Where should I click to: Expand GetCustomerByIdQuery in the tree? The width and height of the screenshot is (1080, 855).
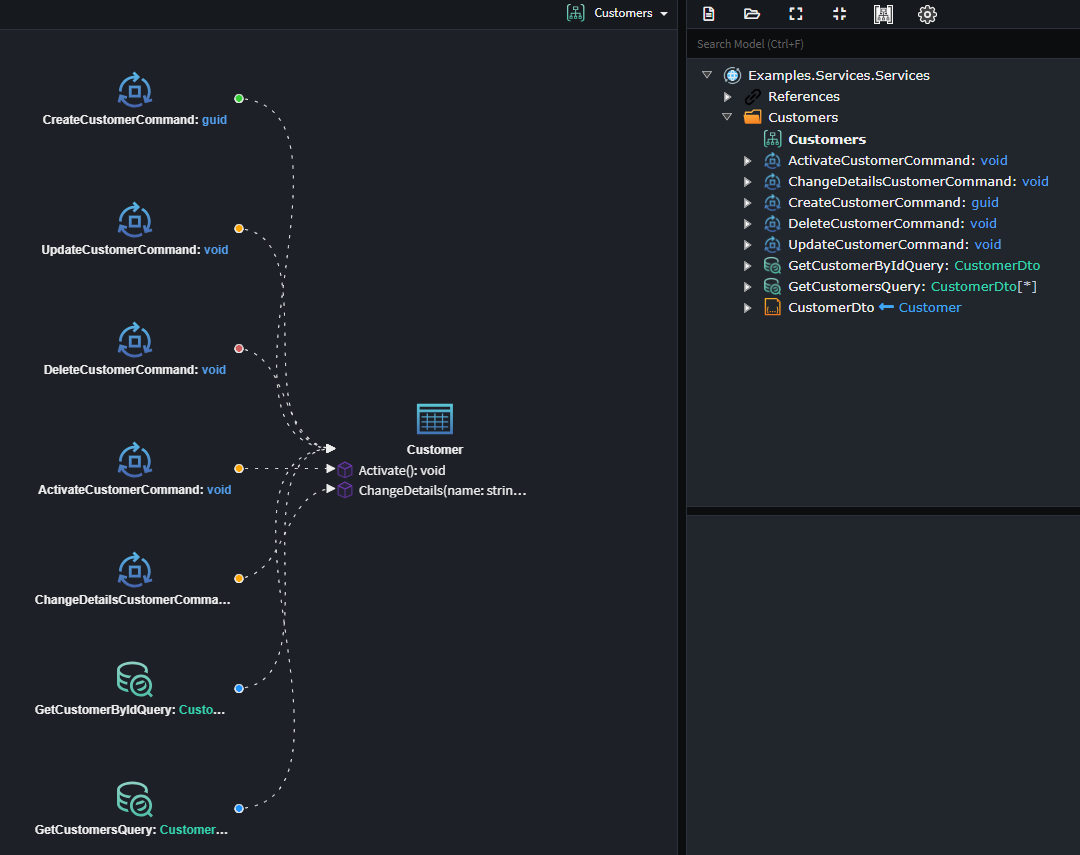[747, 266]
